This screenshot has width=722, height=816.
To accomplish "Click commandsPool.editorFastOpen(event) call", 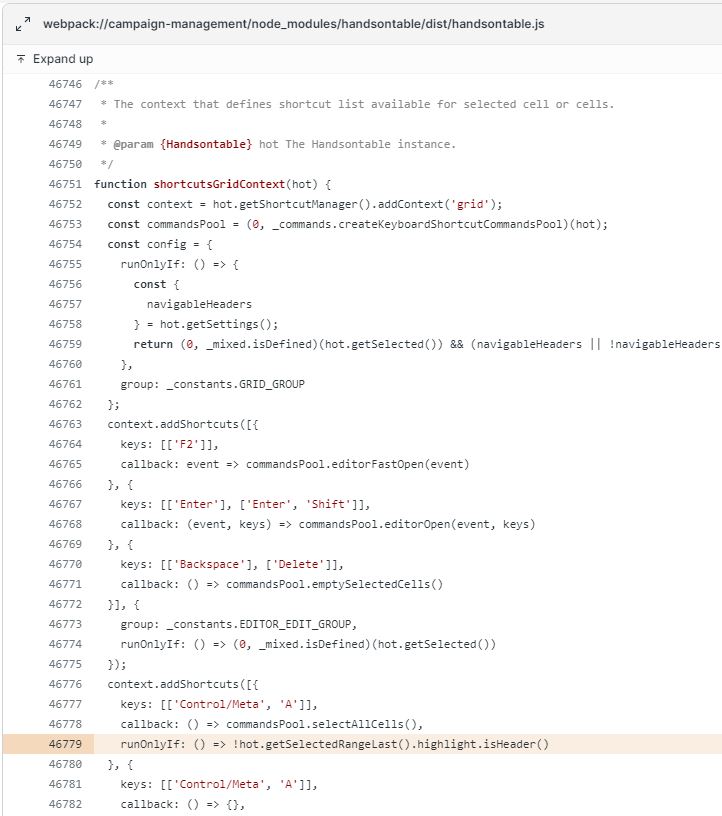I will (x=358, y=464).
